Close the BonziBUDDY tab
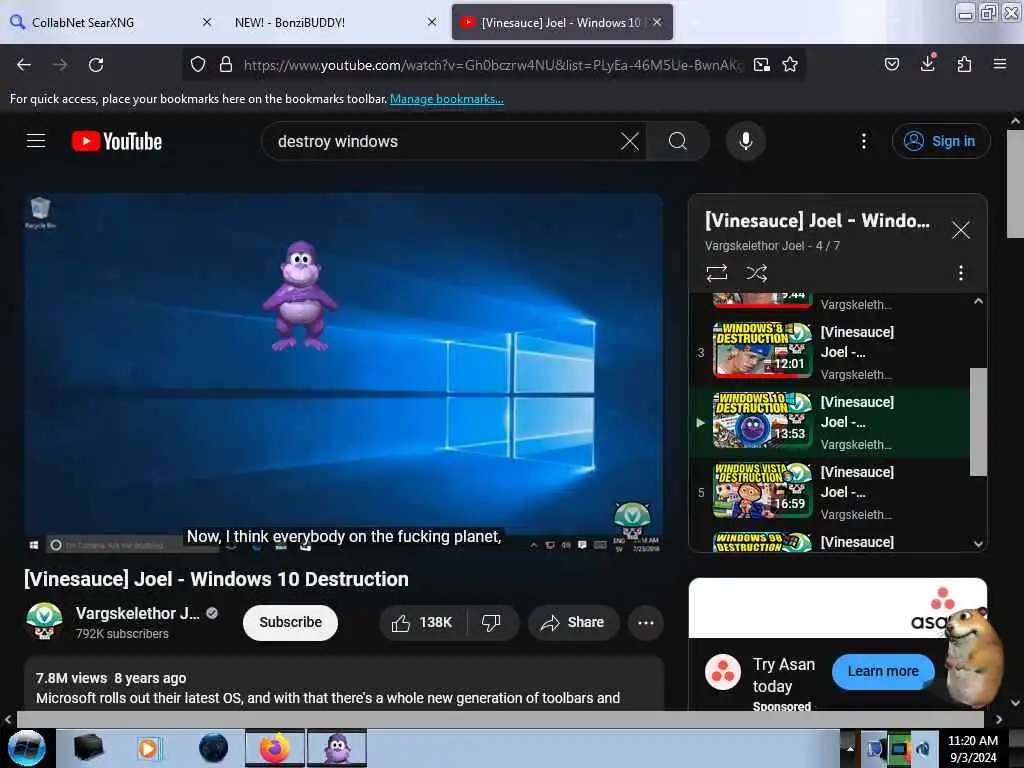Image resolution: width=1024 pixels, height=768 pixels. (x=432, y=22)
